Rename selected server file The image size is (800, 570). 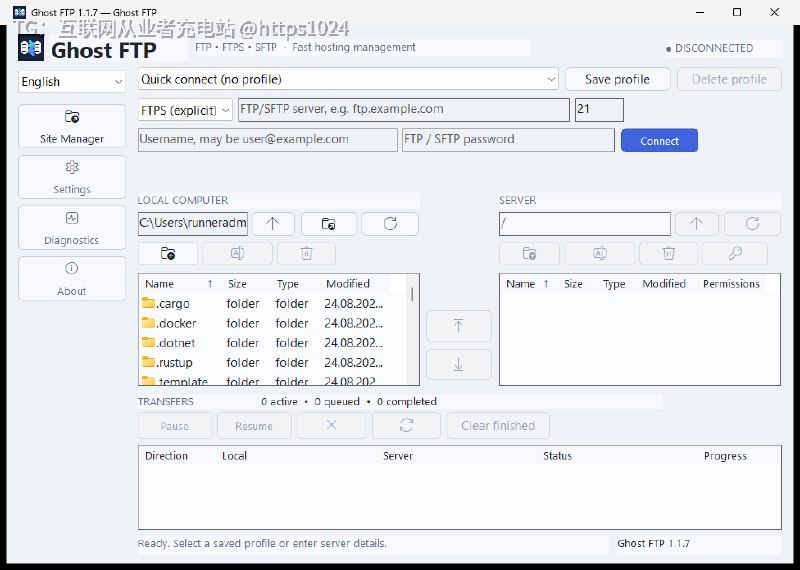point(600,254)
